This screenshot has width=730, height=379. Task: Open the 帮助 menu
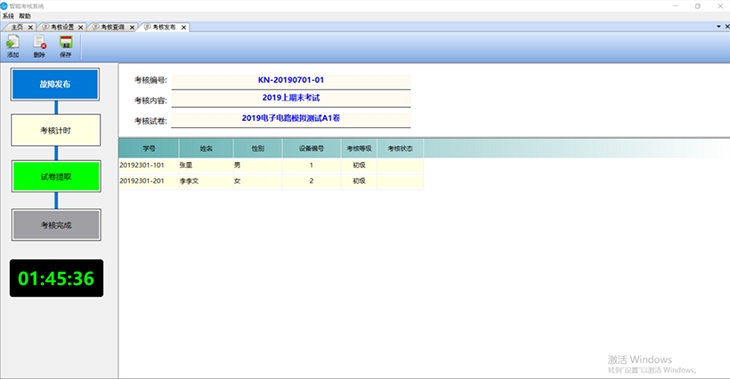pos(25,16)
